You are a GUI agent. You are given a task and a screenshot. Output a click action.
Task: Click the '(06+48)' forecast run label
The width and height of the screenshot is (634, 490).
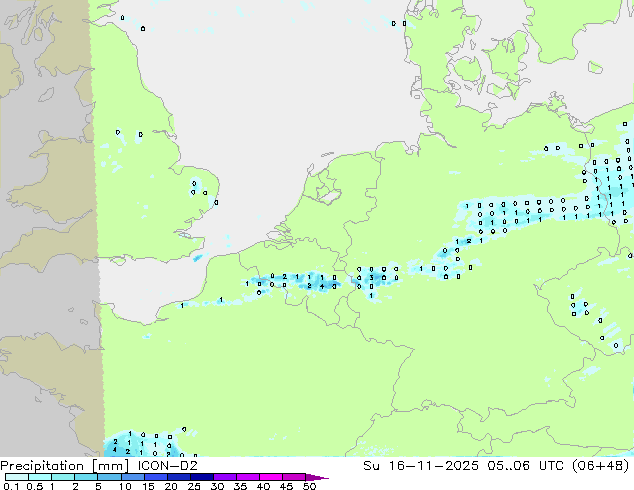pyautogui.click(x=600, y=466)
